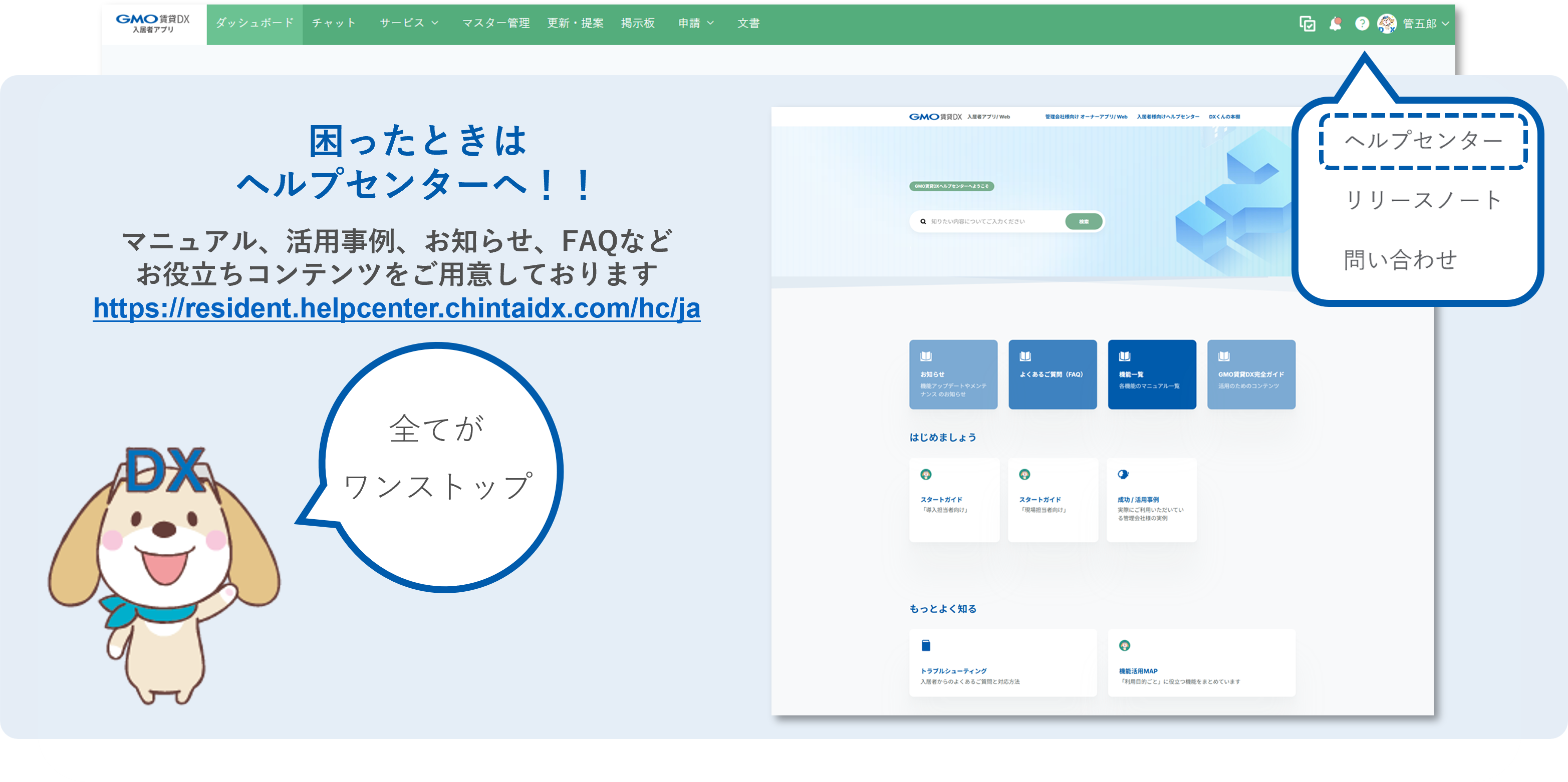Viewport: 1568px width, 782px height.
Task: Open the 成功 / 活用事例 card
Action: pyautogui.click(x=1151, y=499)
